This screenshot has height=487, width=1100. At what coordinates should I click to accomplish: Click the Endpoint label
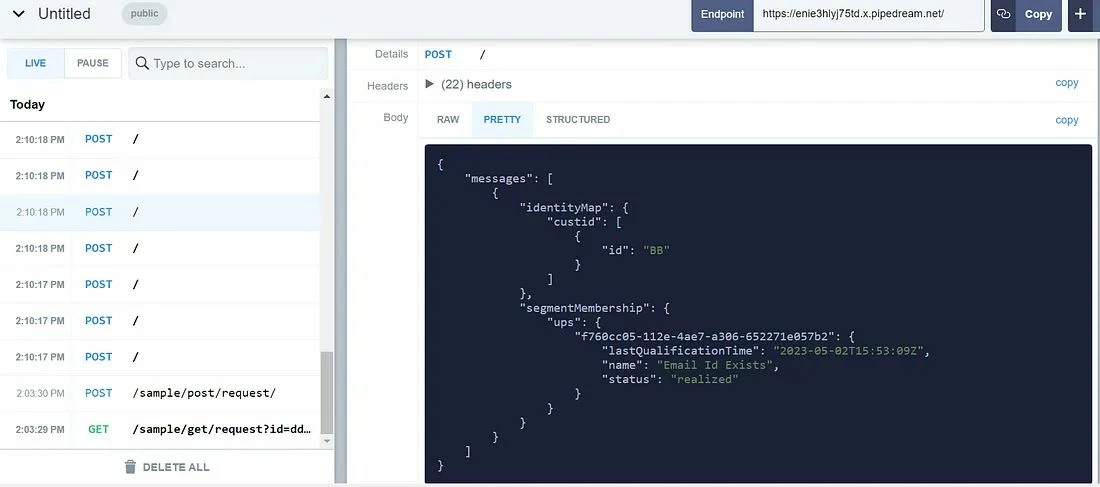click(x=723, y=15)
